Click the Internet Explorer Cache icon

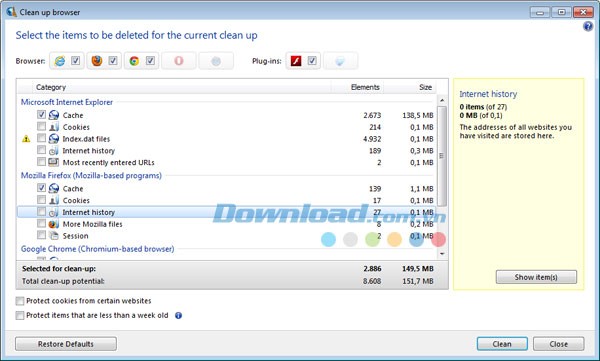click(x=54, y=115)
